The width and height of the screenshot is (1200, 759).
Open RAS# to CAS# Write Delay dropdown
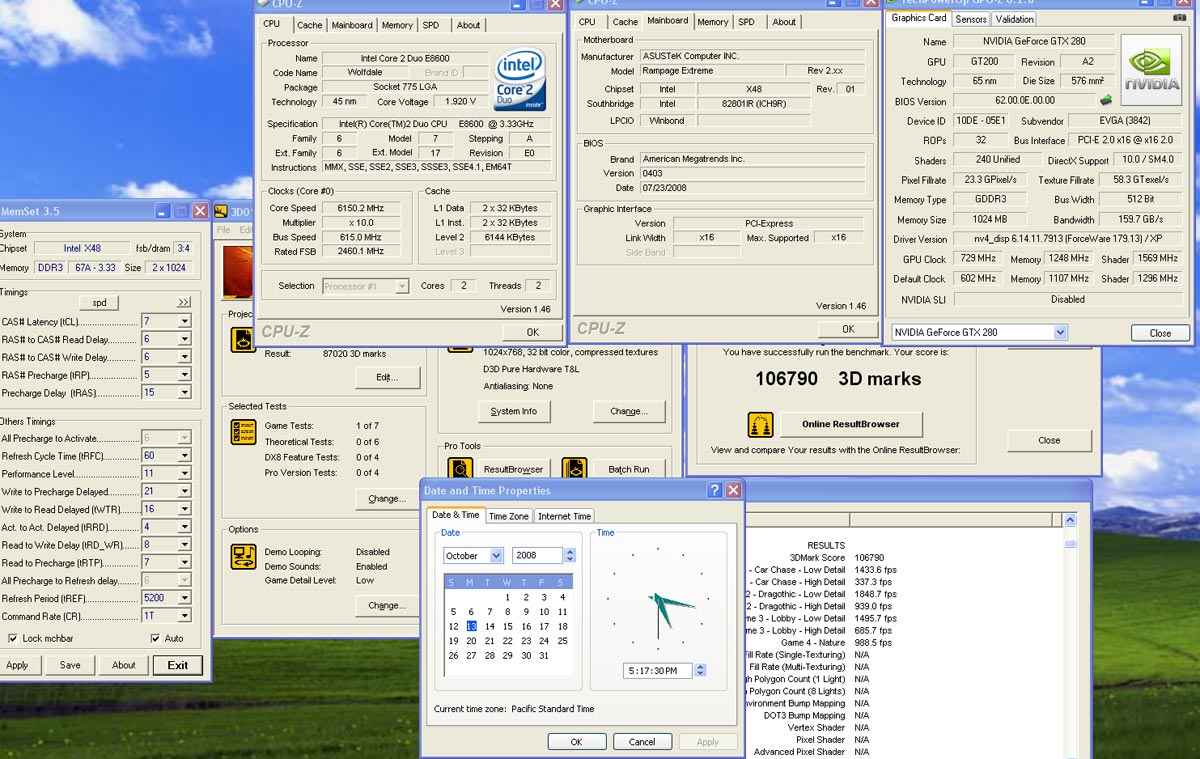(184, 357)
